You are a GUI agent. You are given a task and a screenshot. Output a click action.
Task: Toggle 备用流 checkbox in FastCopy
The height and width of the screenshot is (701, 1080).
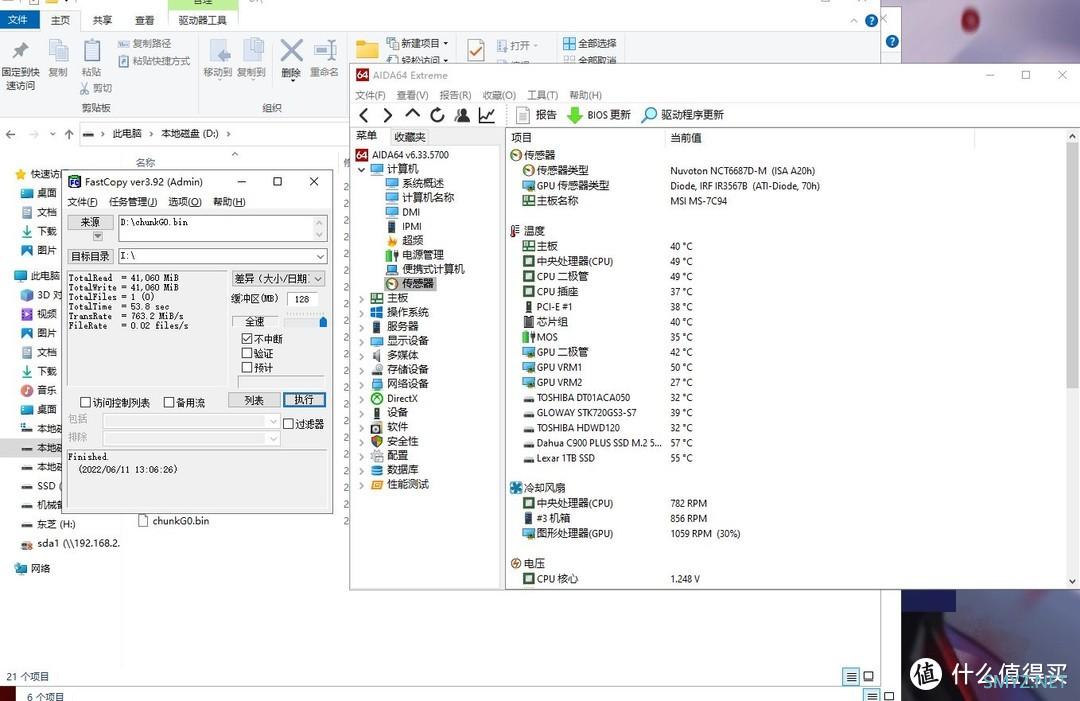tap(169, 402)
